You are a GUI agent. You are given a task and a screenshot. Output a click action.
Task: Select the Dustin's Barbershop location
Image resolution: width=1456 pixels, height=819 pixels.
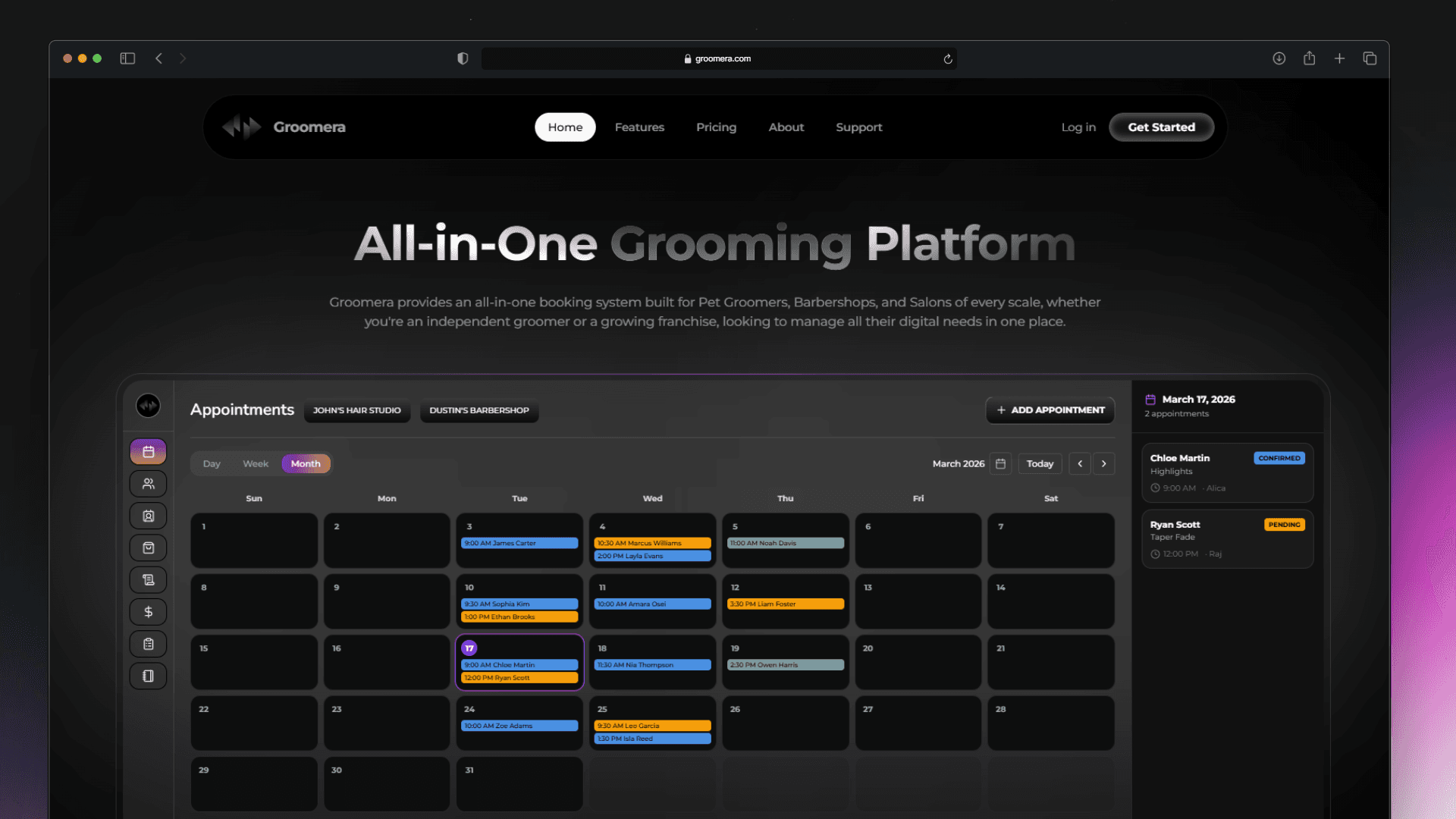(479, 410)
